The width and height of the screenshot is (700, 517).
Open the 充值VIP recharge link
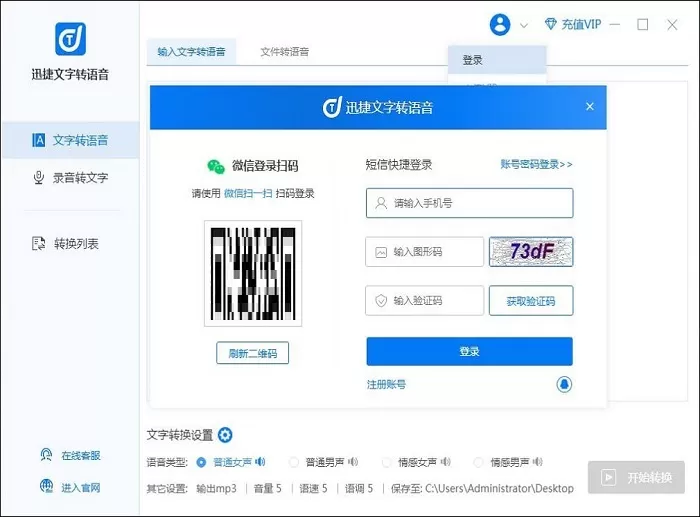point(581,24)
